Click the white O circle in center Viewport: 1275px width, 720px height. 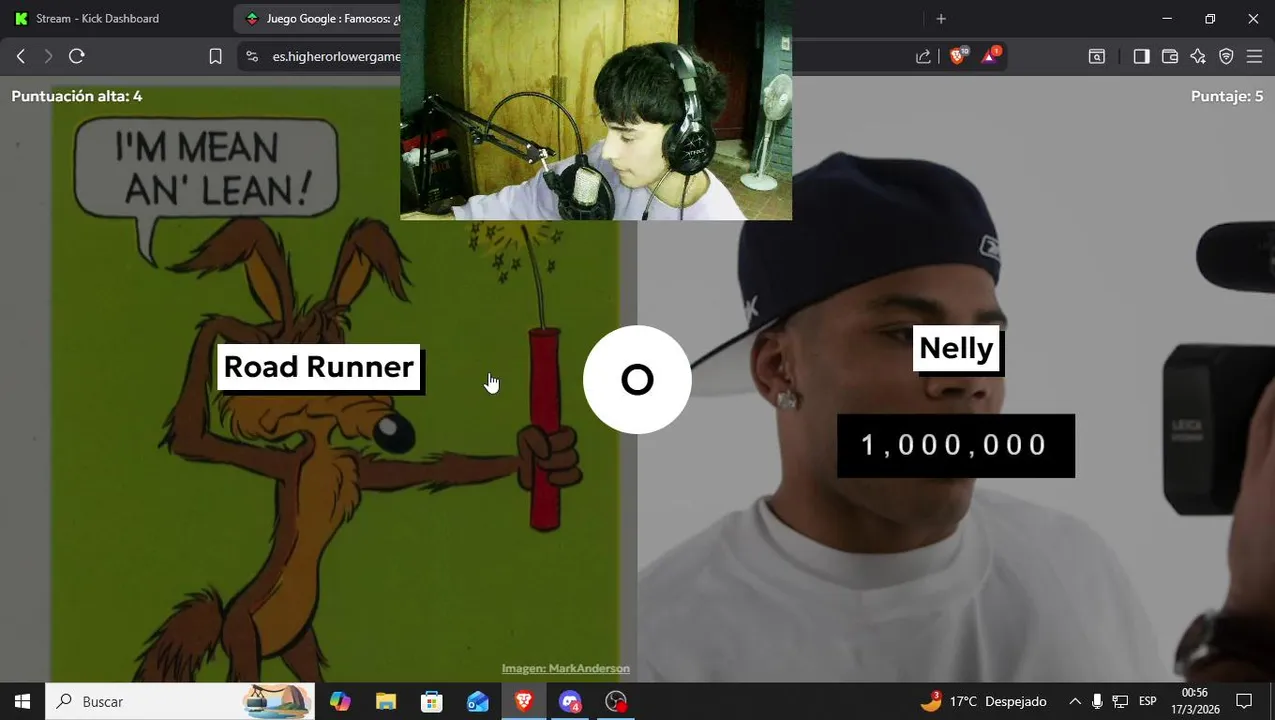637,380
